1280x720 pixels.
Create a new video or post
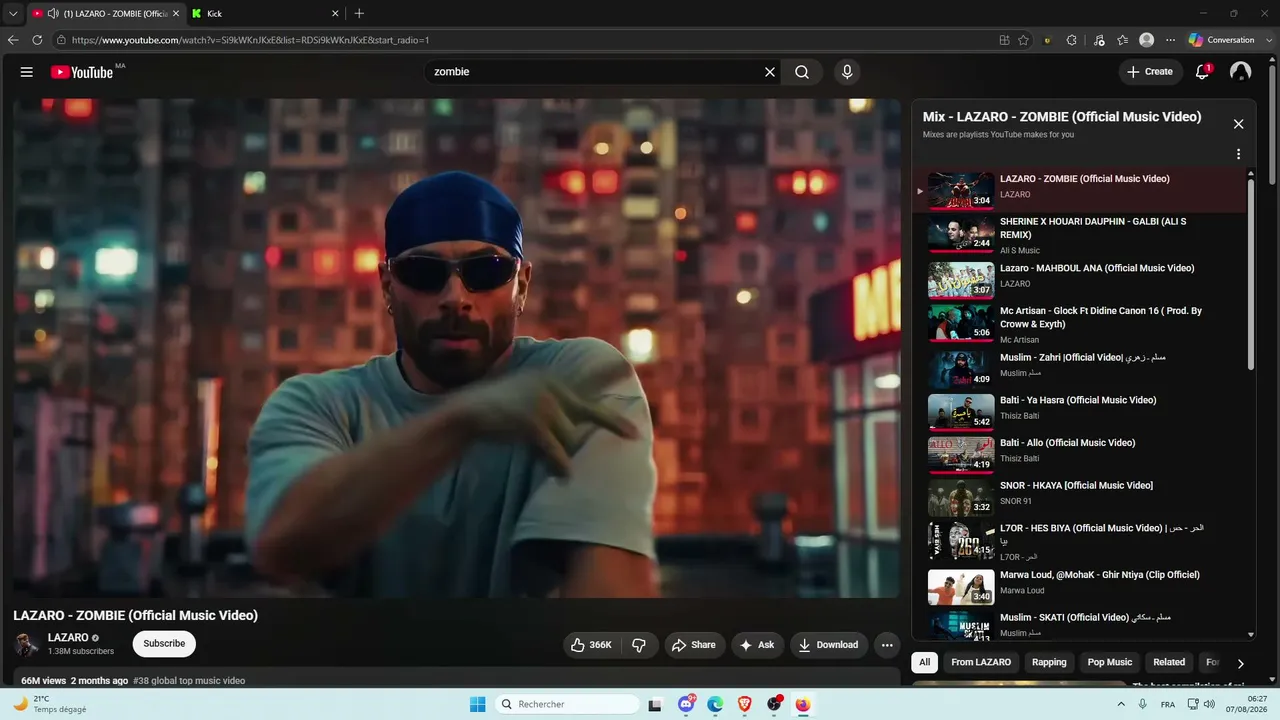1150,72
